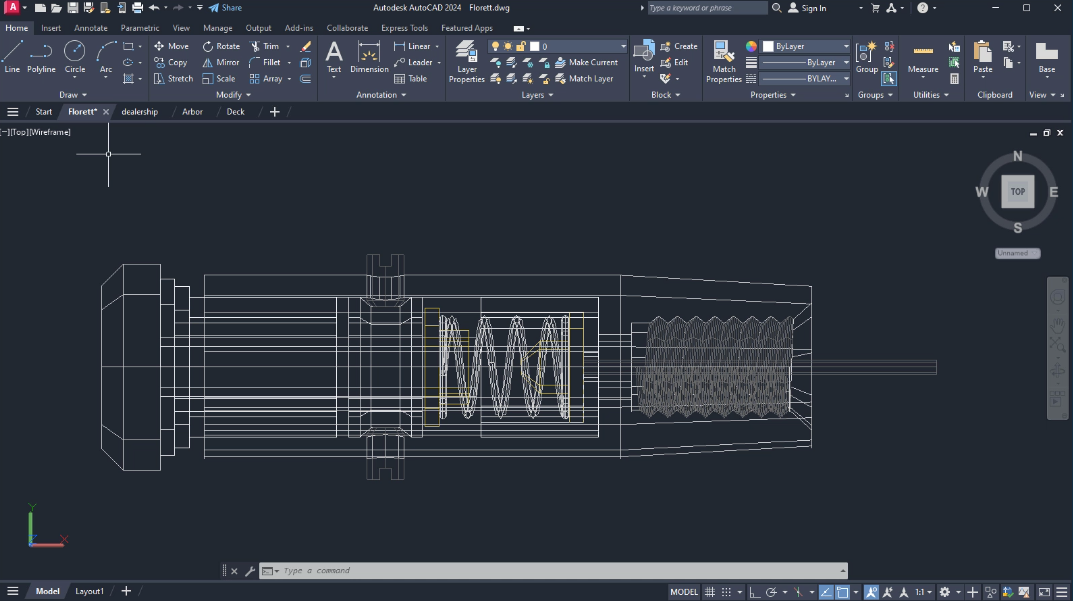Viewport: 1073px width, 601px height.
Task: Click Make Current layer button
Action: pos(586,62)
